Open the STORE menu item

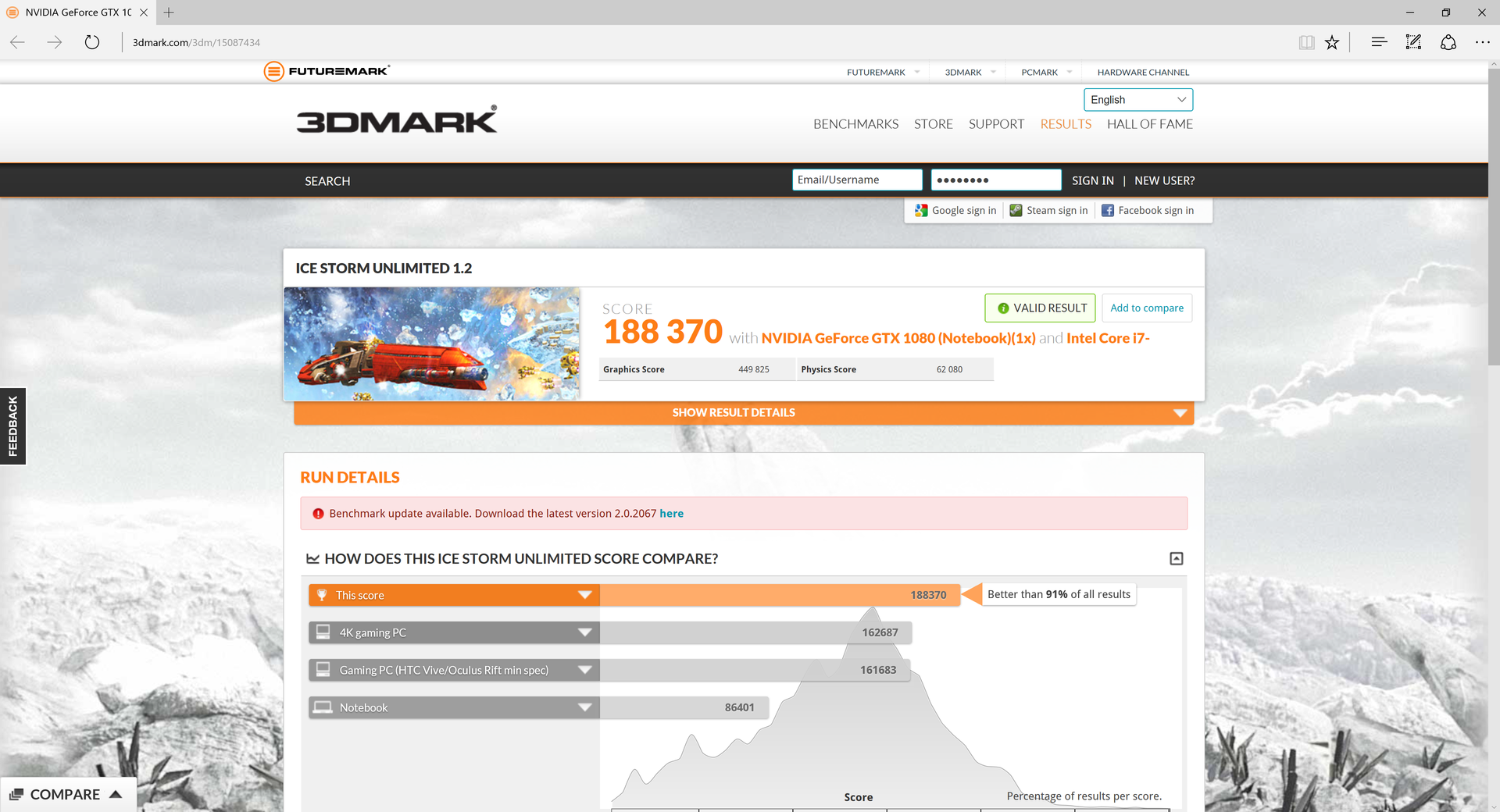[933, 123]
